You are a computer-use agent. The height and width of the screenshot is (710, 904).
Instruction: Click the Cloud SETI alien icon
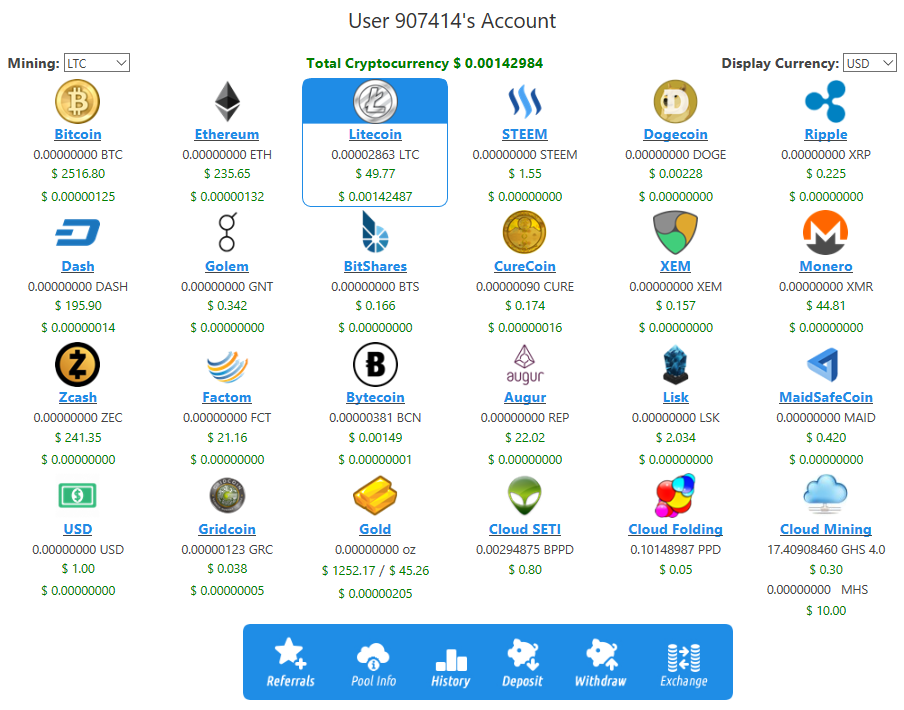525,496
